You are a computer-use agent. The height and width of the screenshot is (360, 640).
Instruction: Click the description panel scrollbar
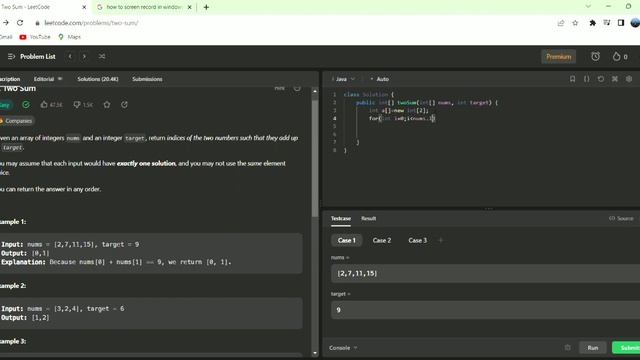tap(315, 158)
